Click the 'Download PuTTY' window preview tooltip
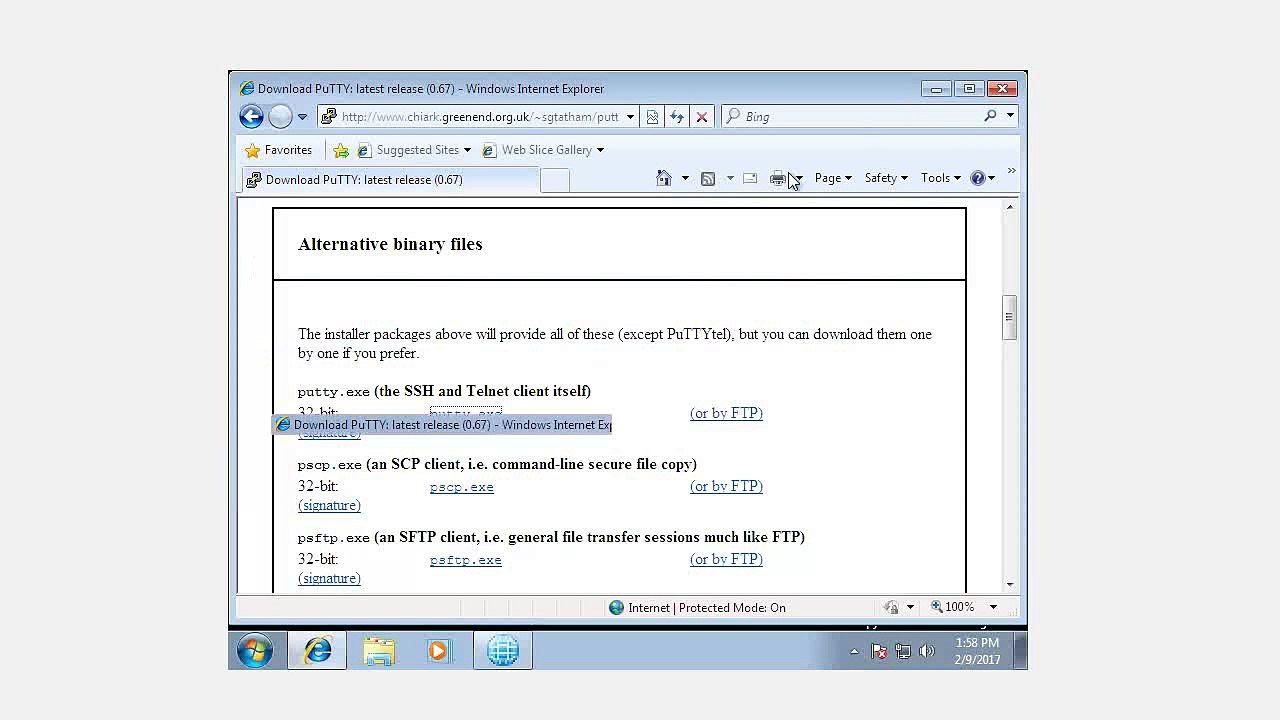The image size is (1280, 720). point(442,425)
